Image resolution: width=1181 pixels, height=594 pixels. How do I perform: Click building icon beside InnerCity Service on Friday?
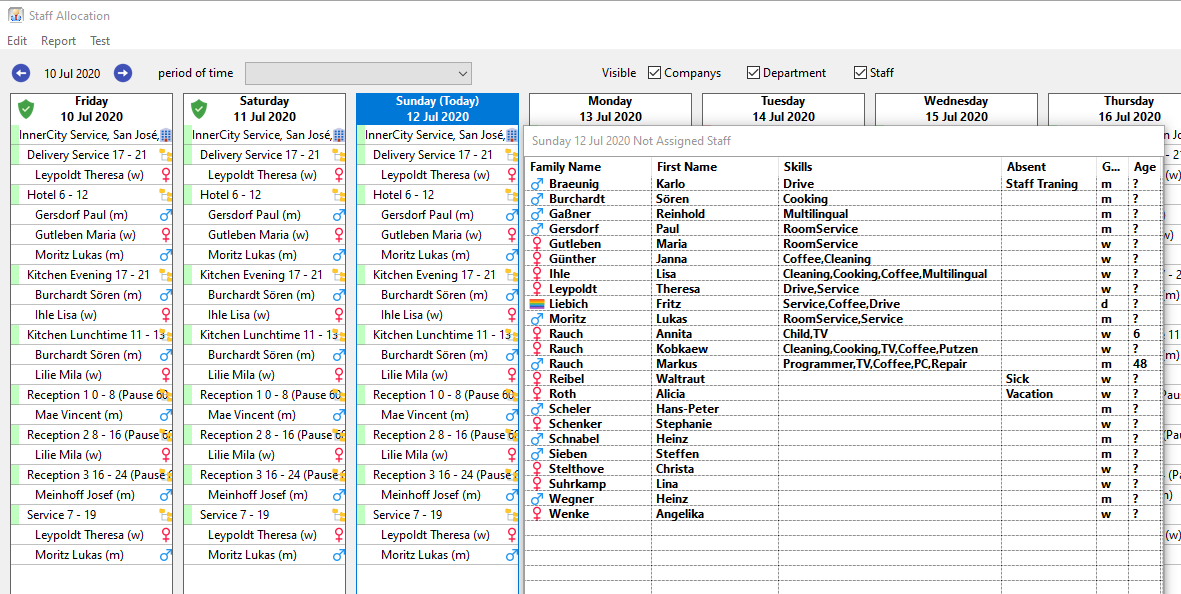166,135
